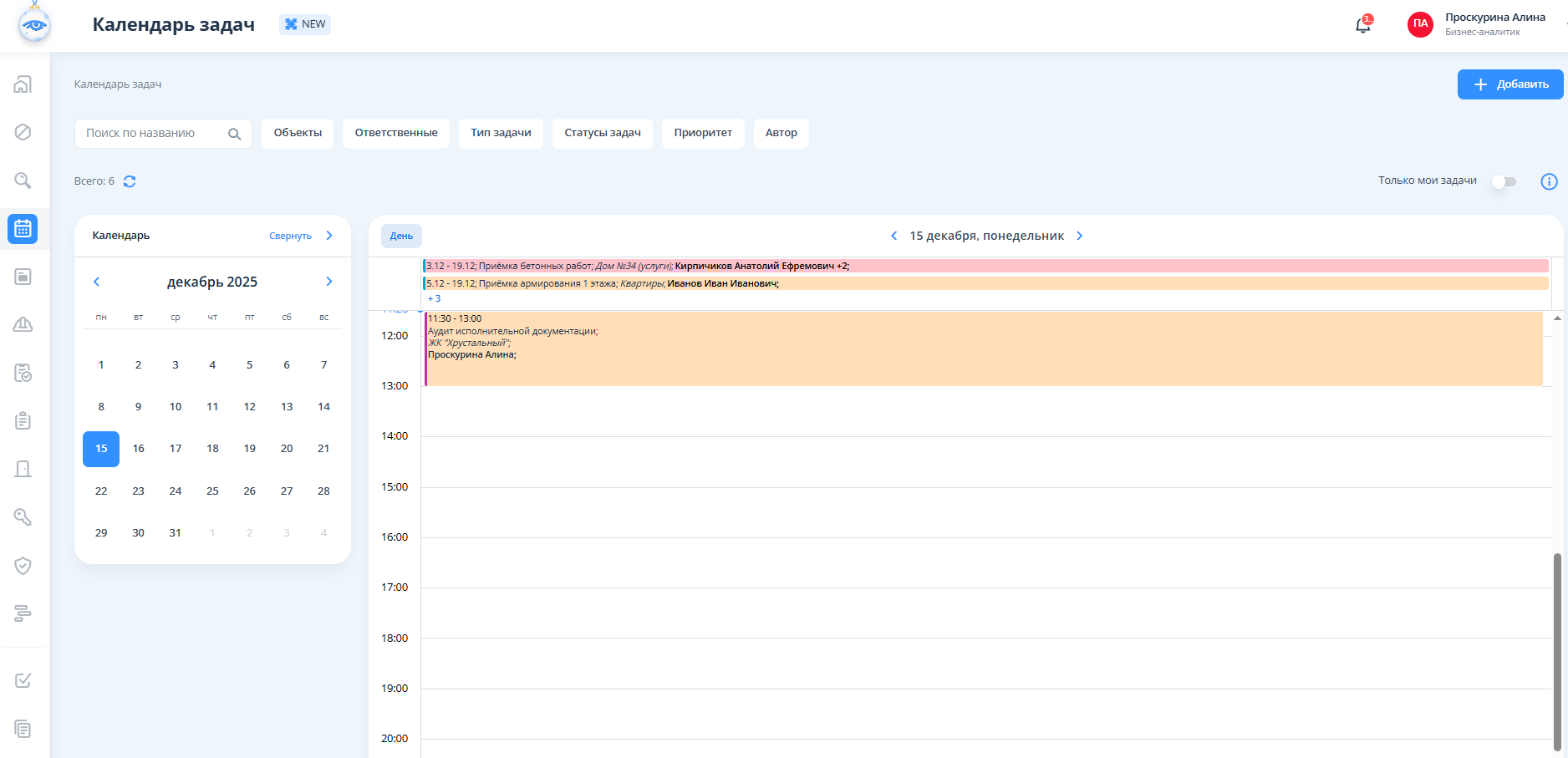Go to next month in mini calendar
Viewport: 1568px width, 758px height.
pyautogui.click(x=328, y=282)
